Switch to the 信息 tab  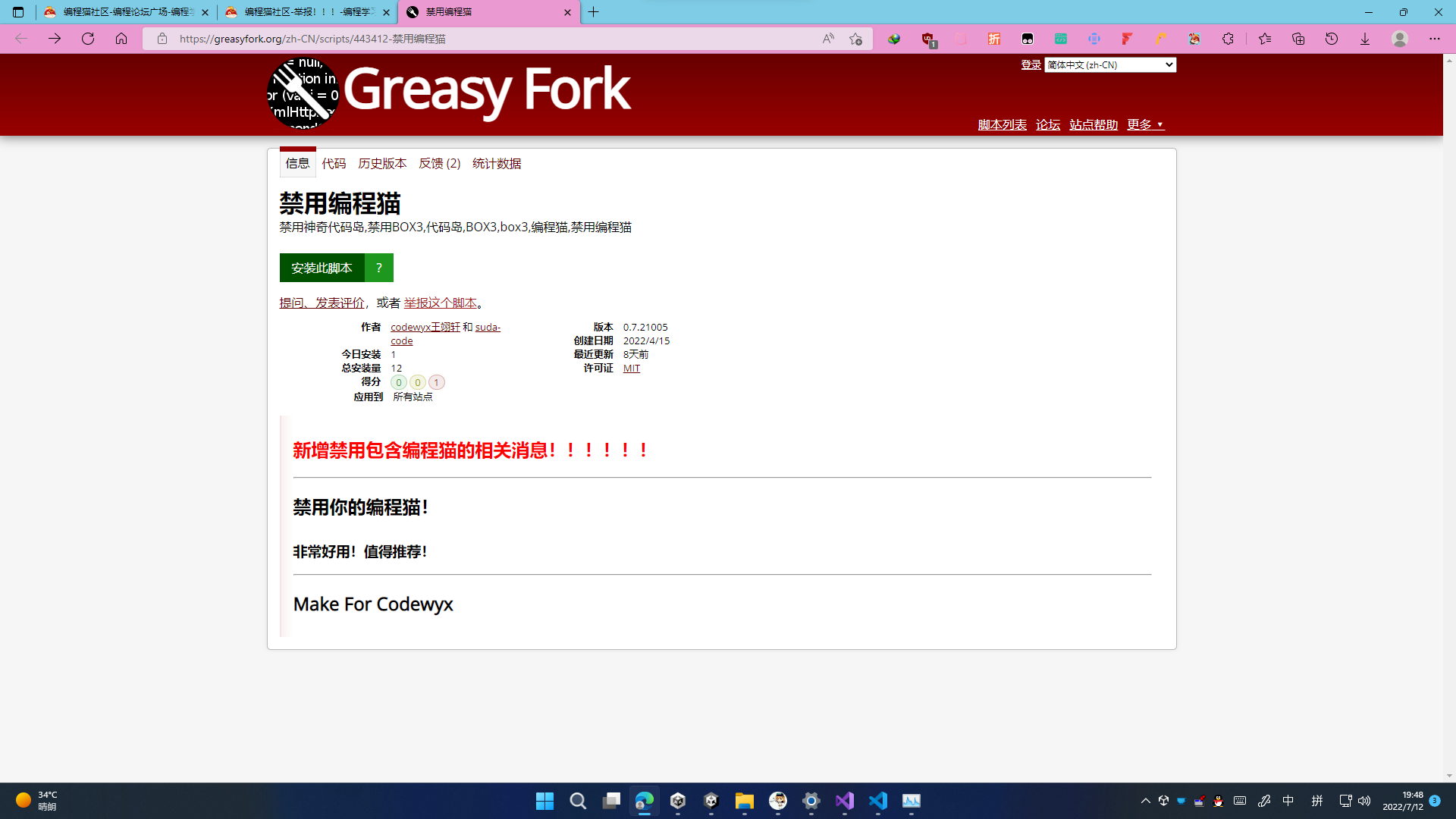(x=297, y=163)
